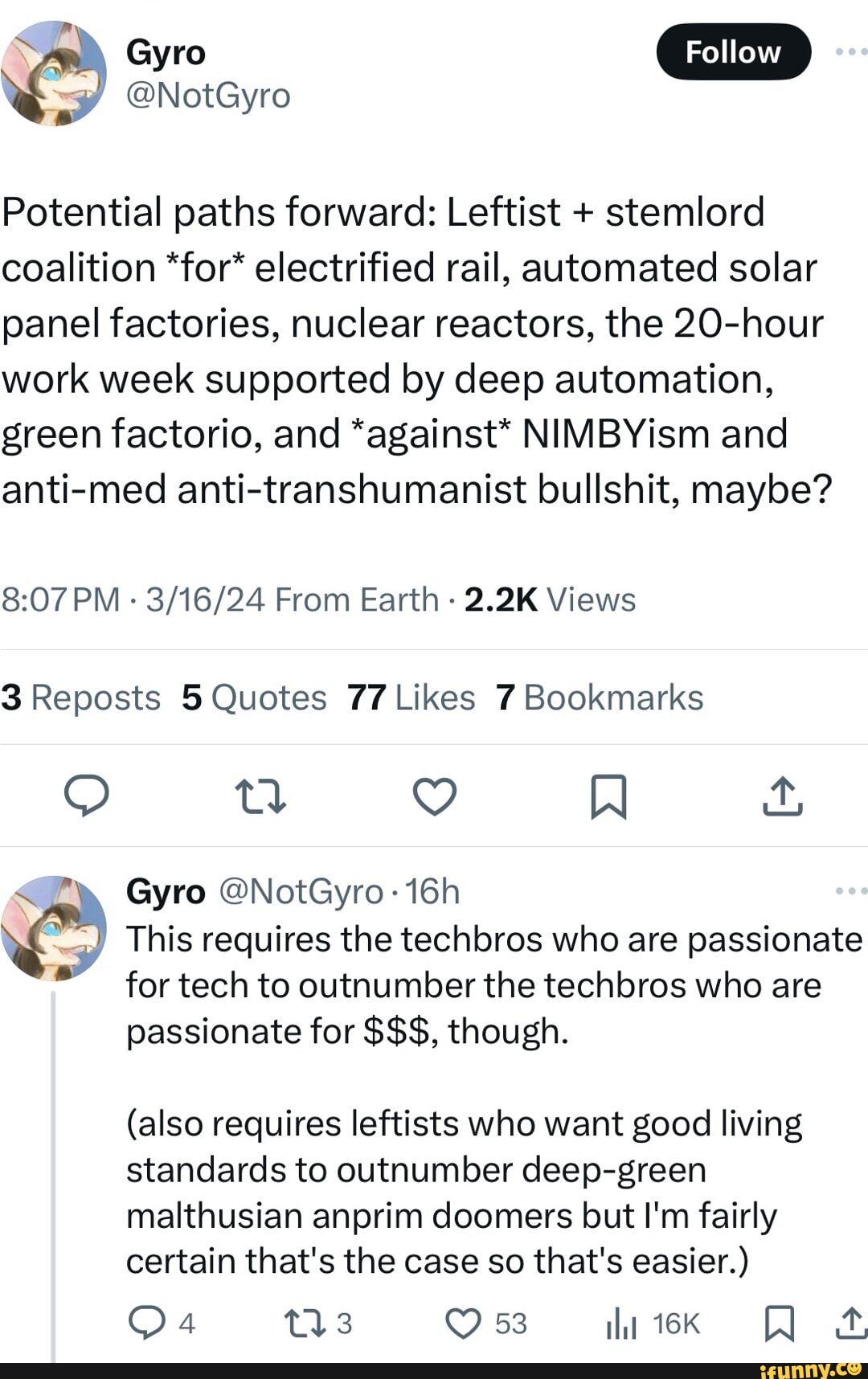Like the main tweet with heart icon
The image size is (868, 1379).
click(x=435, y=796)
